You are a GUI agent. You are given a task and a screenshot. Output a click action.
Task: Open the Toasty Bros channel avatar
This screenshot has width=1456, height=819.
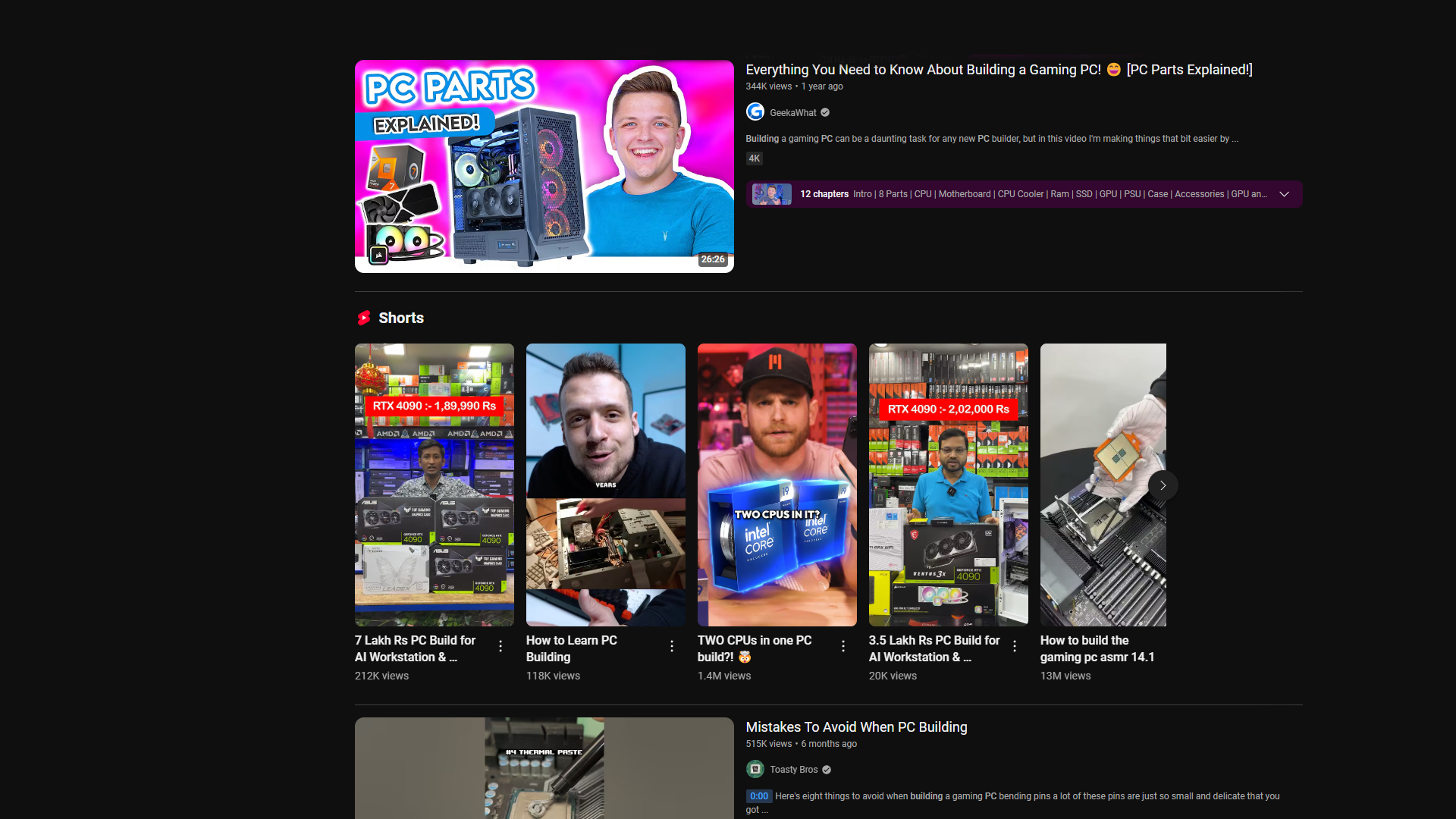(x=755, y=769)
